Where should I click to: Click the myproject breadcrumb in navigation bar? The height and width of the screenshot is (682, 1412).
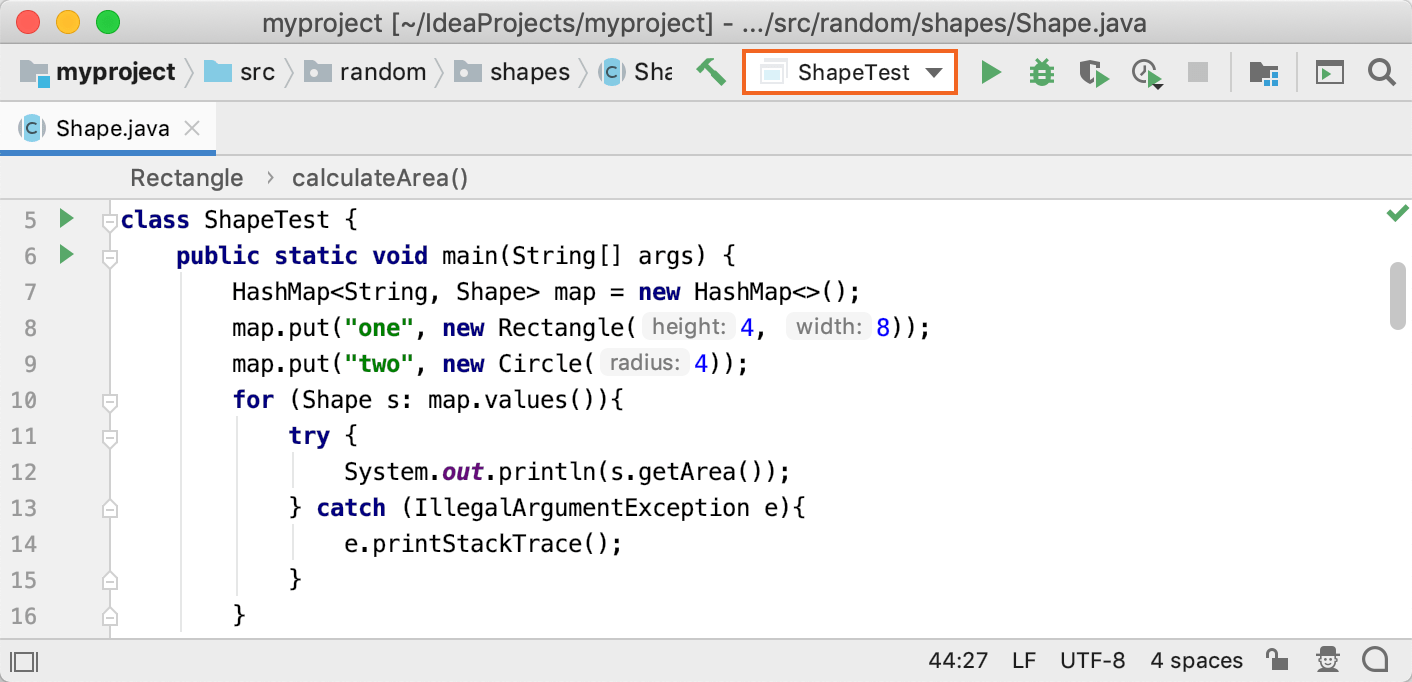(115, 72)
